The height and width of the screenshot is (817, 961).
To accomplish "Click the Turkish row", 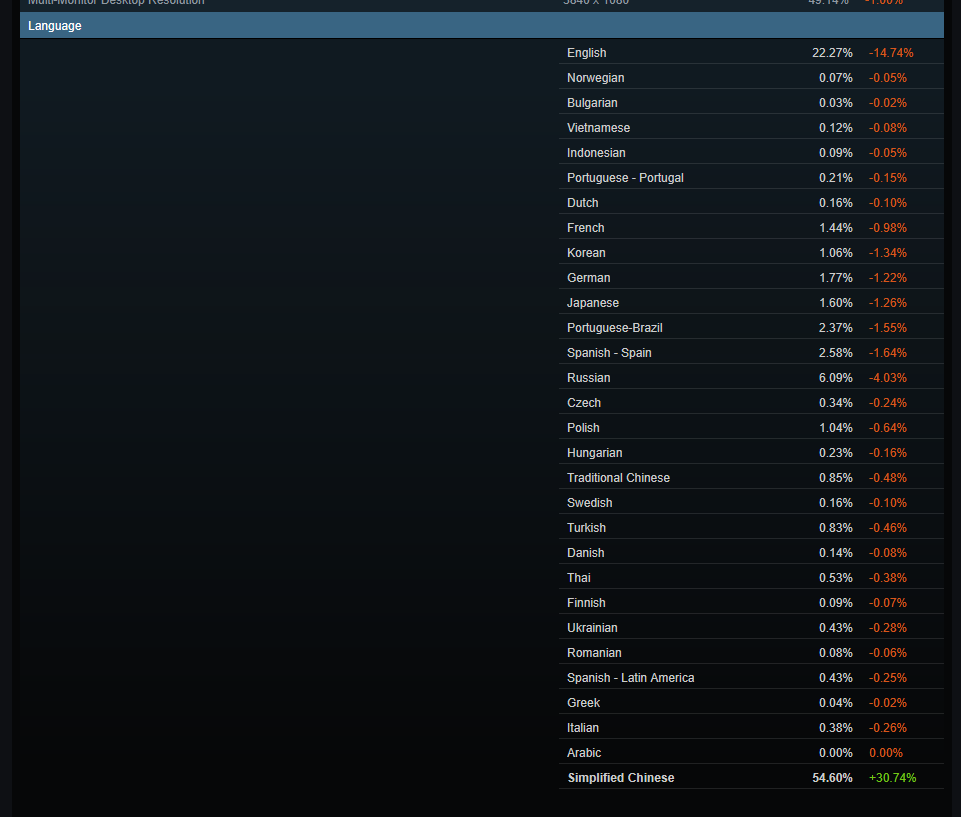I will [751, 528].
